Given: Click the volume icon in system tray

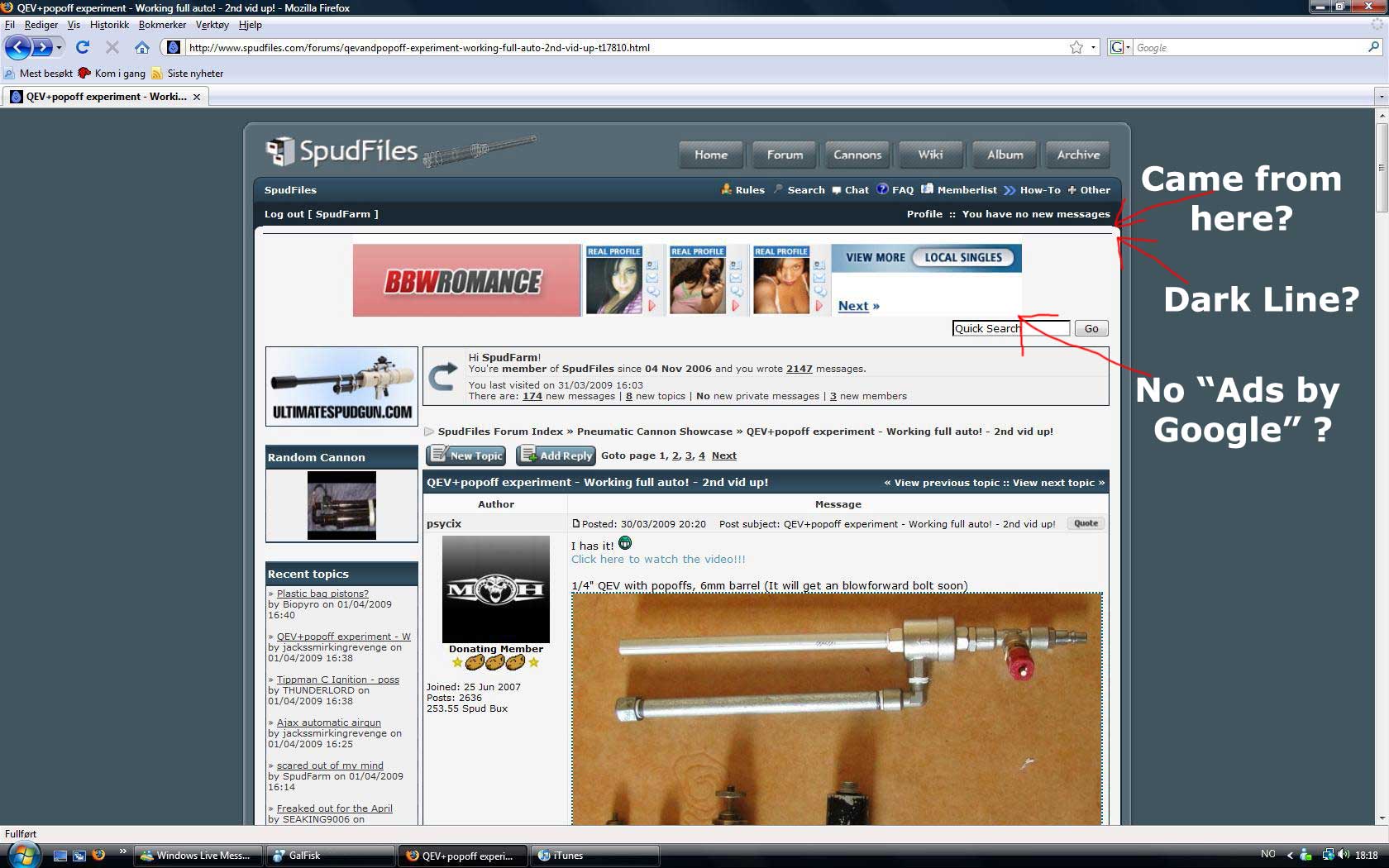Looking at the screenshot, I should point(1343,855).
